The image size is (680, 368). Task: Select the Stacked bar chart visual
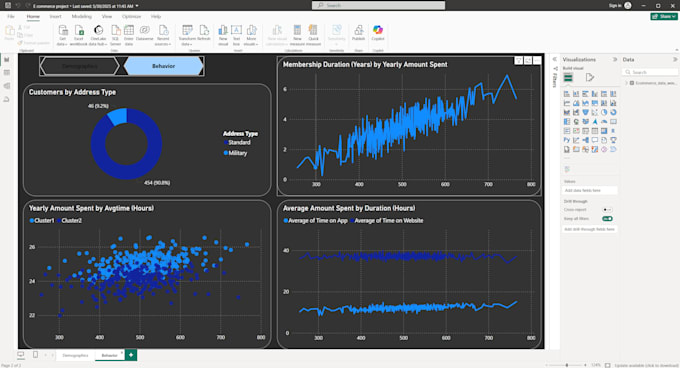point(567,94)
